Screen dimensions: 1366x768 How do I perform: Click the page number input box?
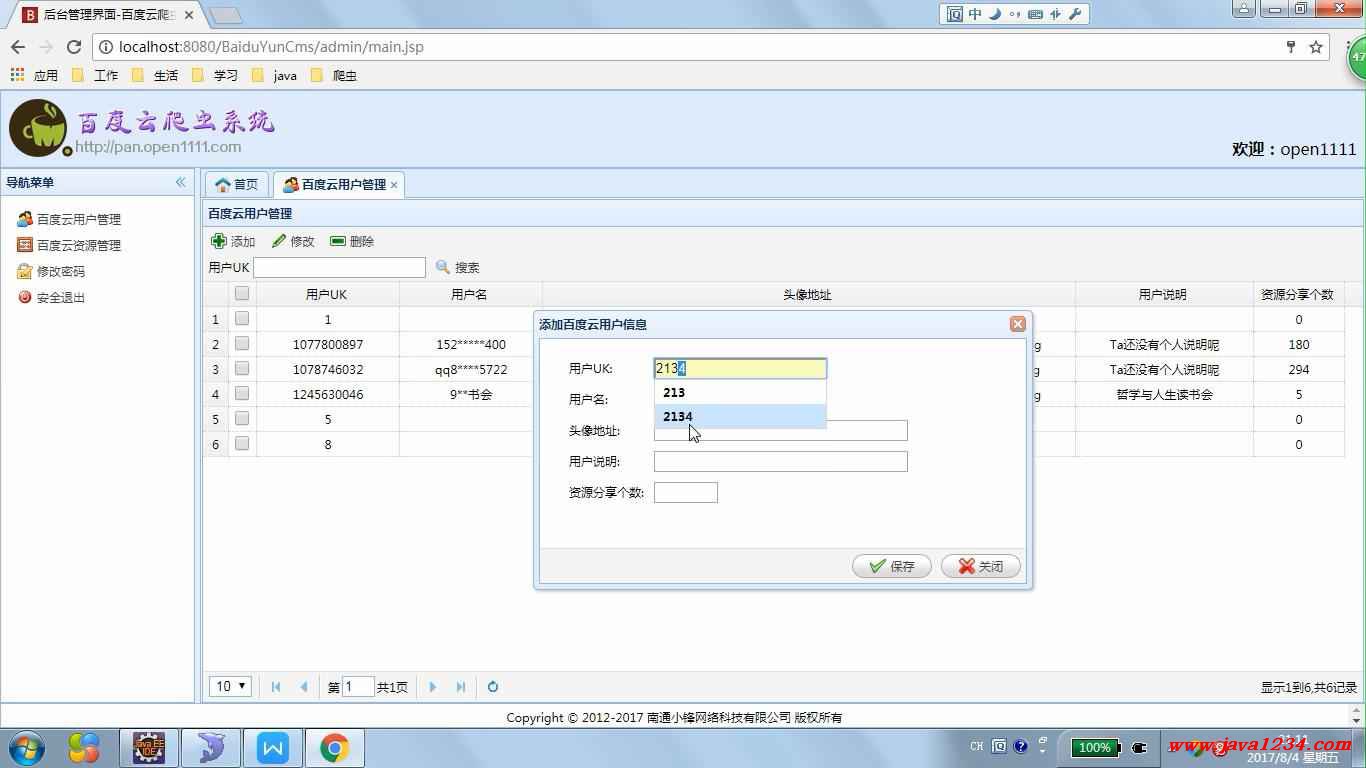coord(358,687)
